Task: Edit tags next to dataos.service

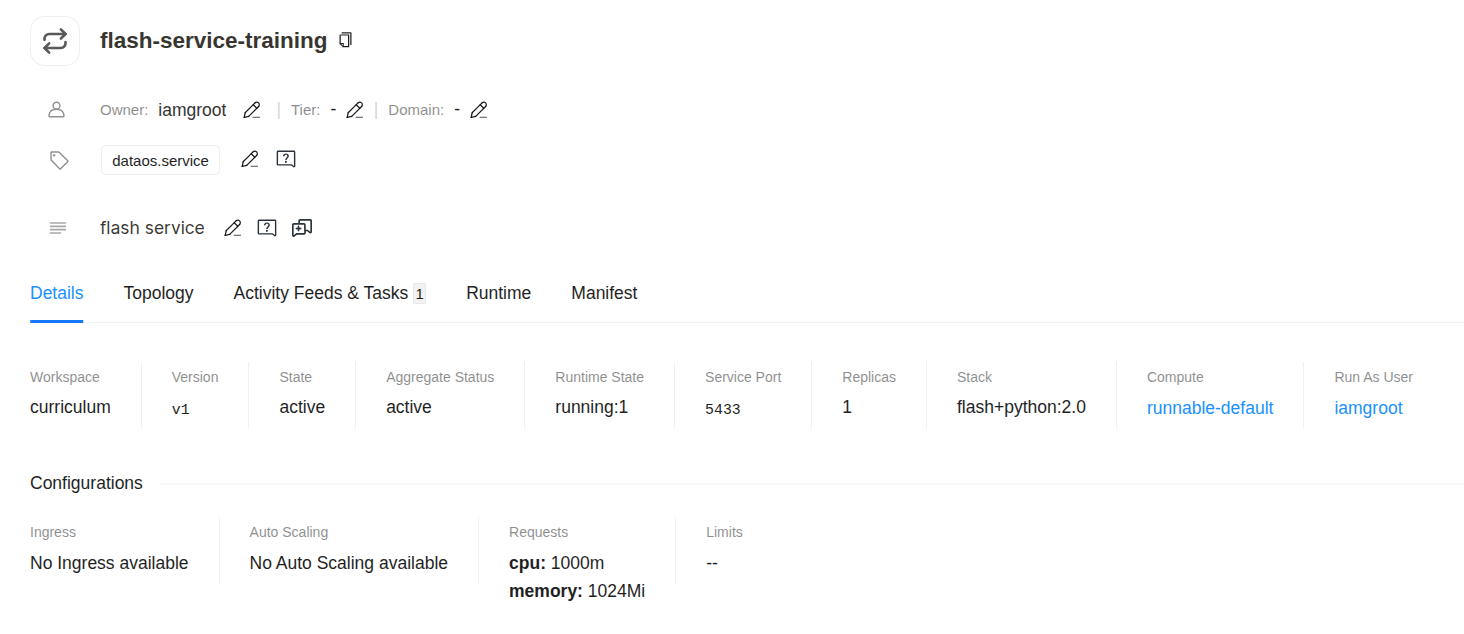Action: click(x=250, y=159)
